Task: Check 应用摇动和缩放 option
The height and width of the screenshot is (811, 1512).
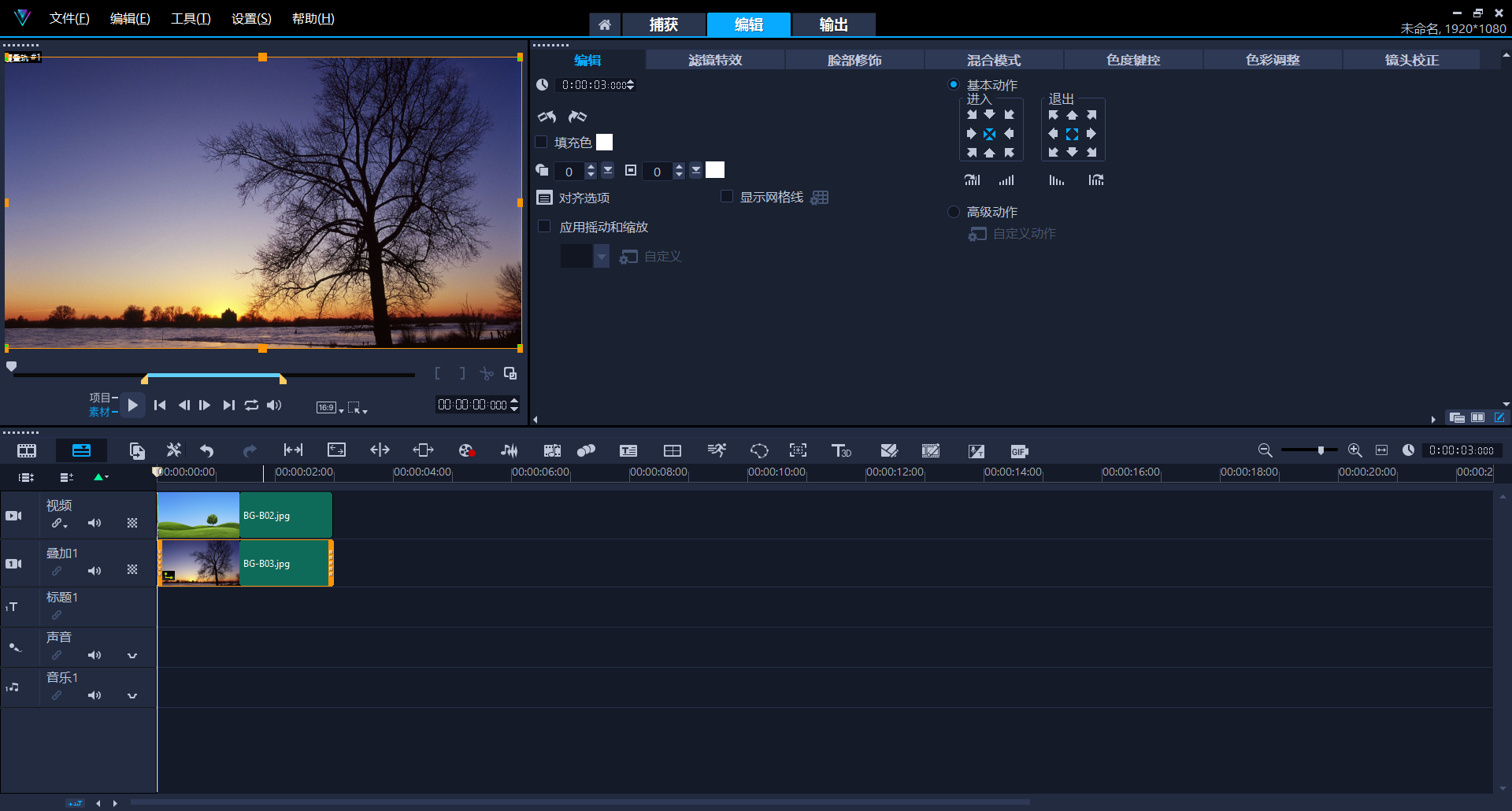Action: (543, 227)
